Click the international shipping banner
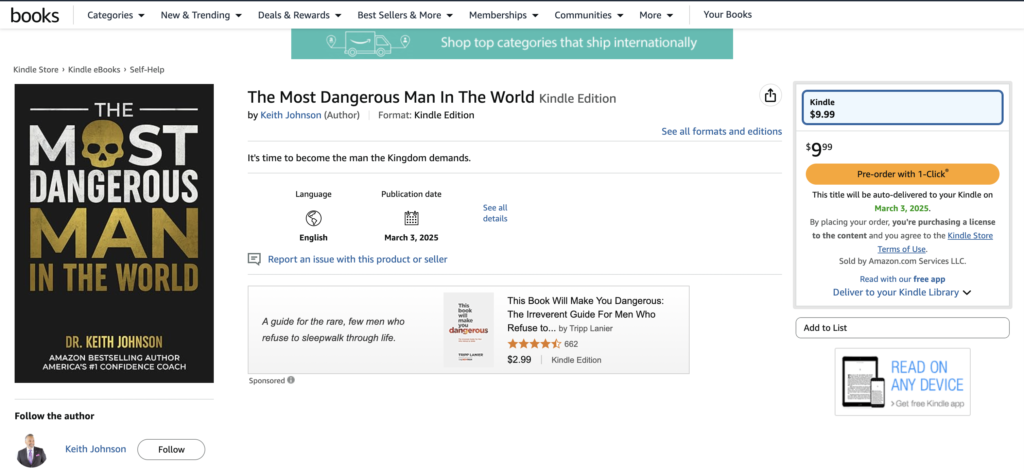The image size is (1024, 473). [511, 43]
